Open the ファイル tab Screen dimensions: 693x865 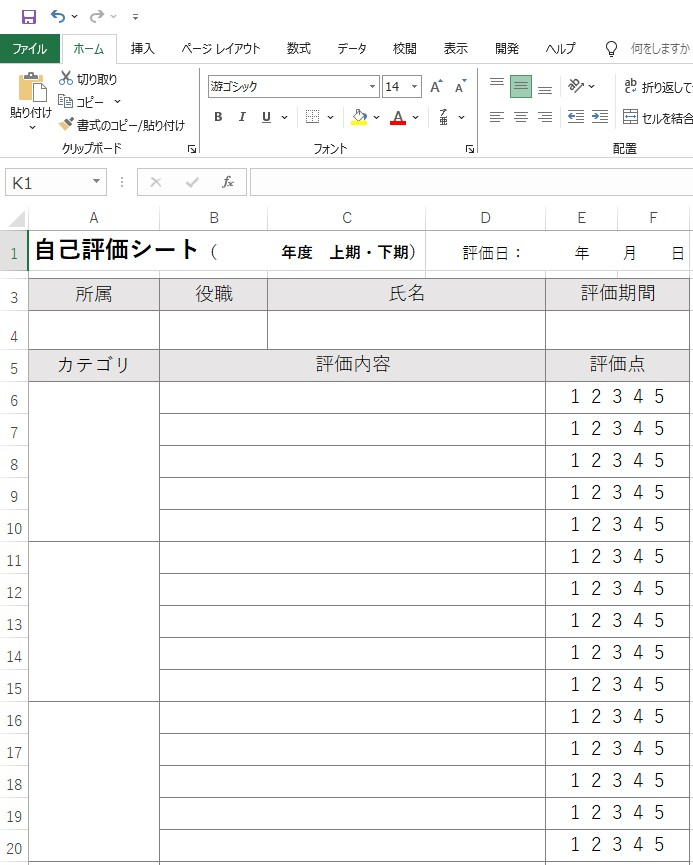30,49
